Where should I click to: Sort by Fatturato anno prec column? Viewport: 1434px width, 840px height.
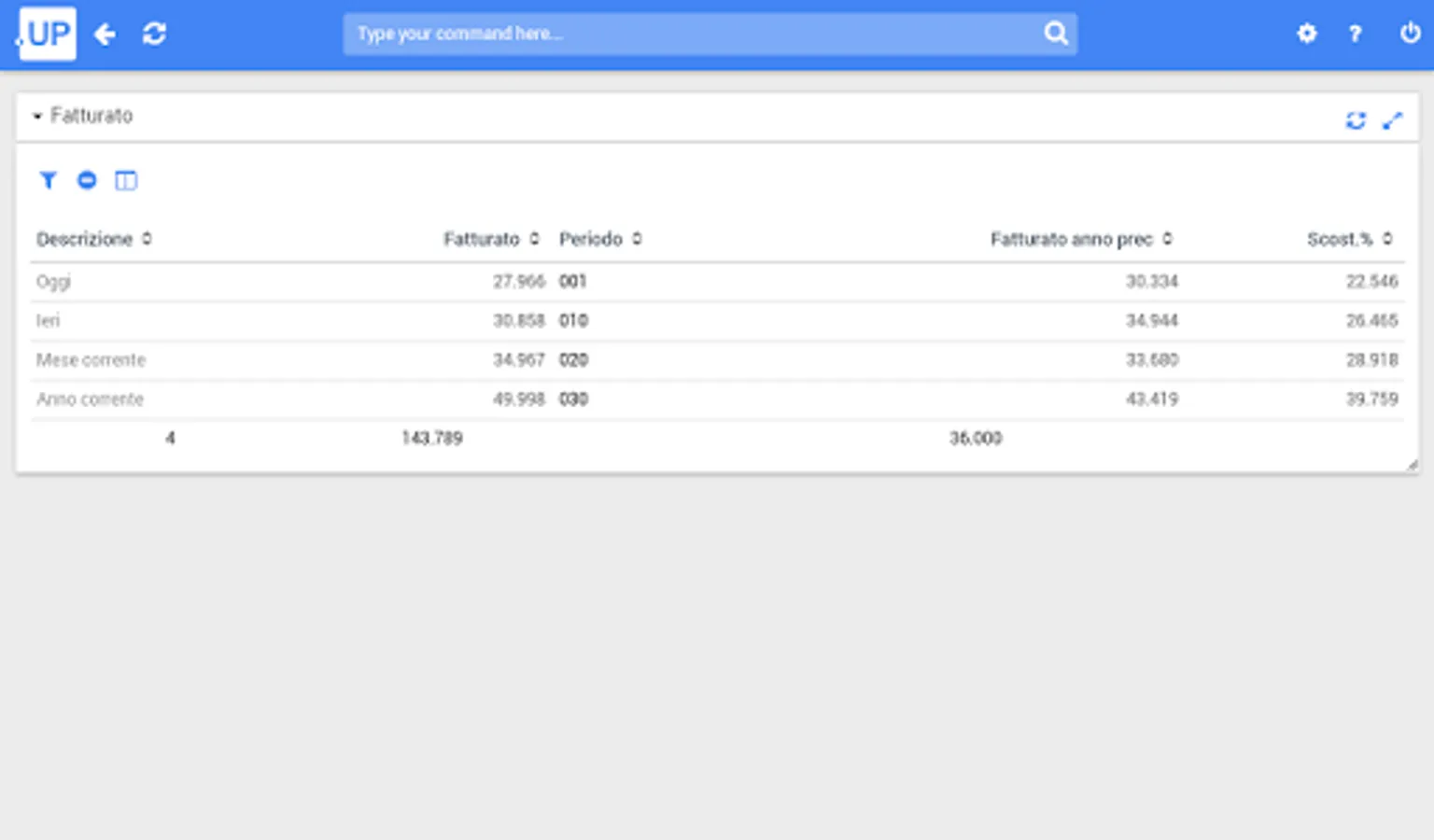pos(1167,239)
